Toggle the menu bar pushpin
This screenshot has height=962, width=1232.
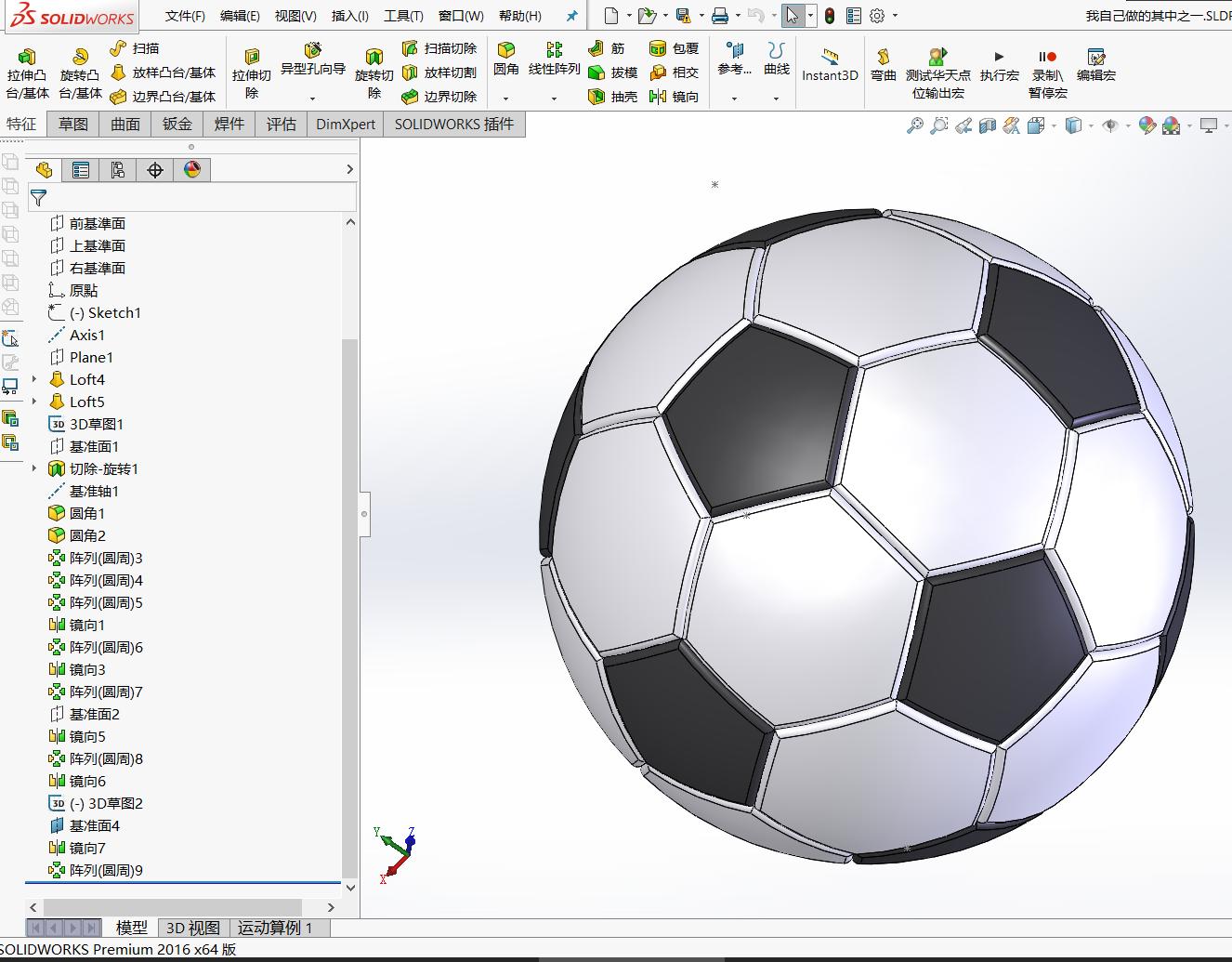(x=570, y=15)
